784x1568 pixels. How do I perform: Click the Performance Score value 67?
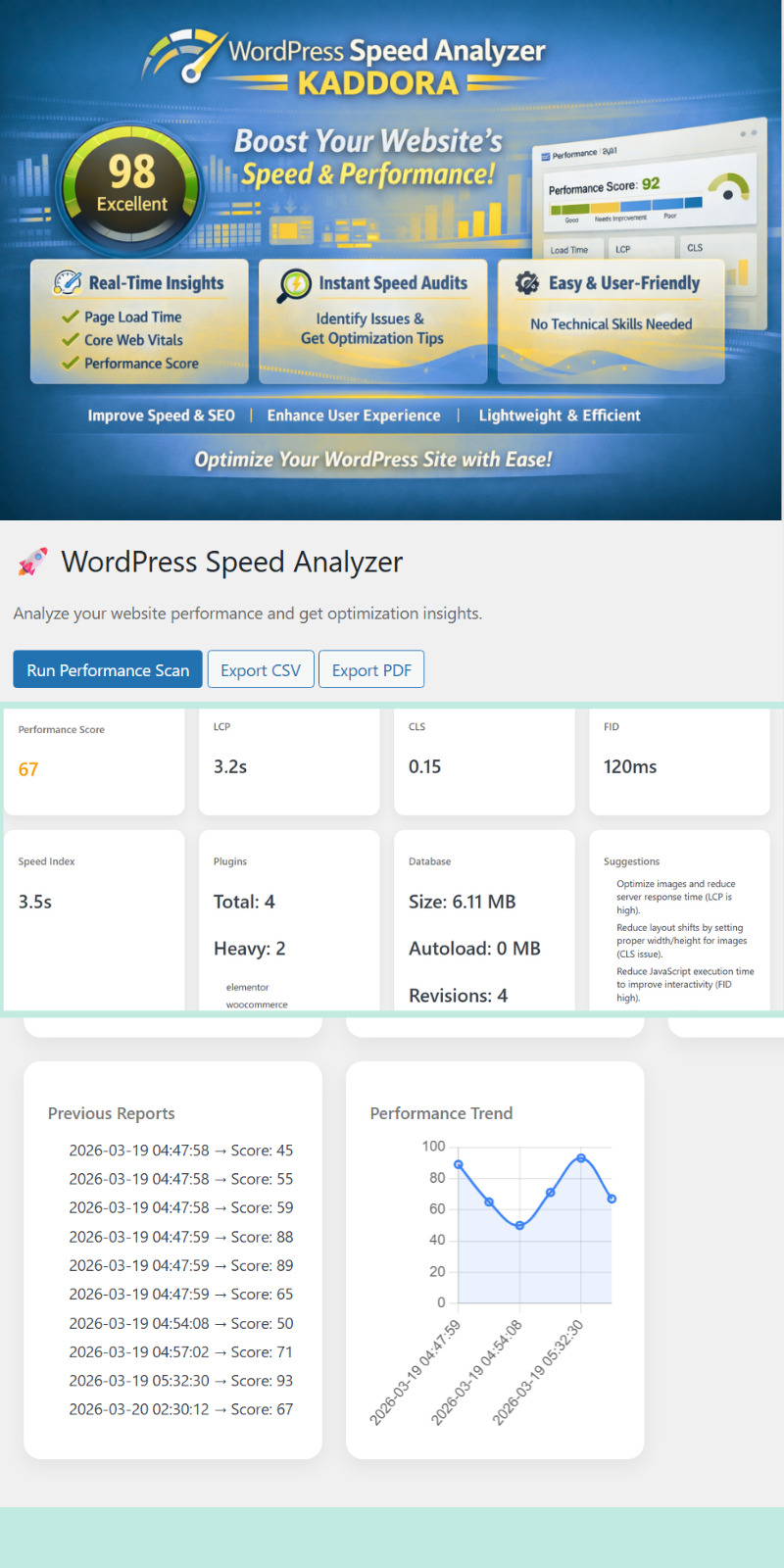28,769
